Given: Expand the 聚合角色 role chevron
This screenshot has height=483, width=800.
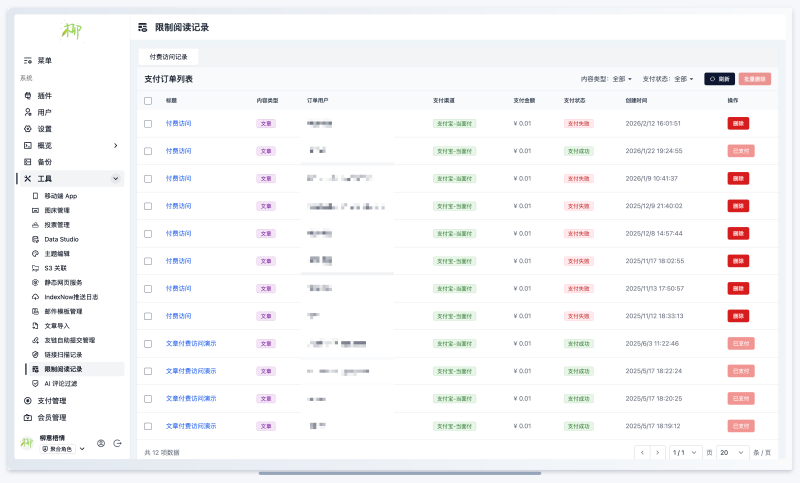Looking at the screenshot, I should click(x=82, y=449).
